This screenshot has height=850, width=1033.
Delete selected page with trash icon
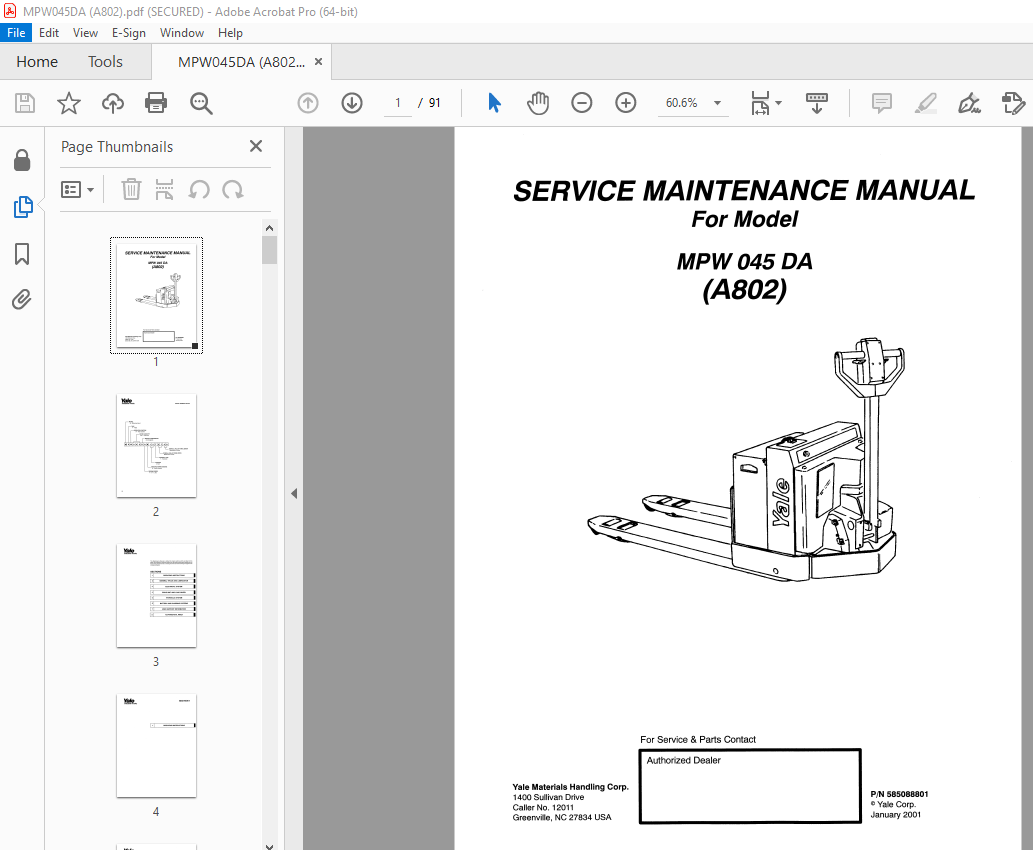(131, 190)
